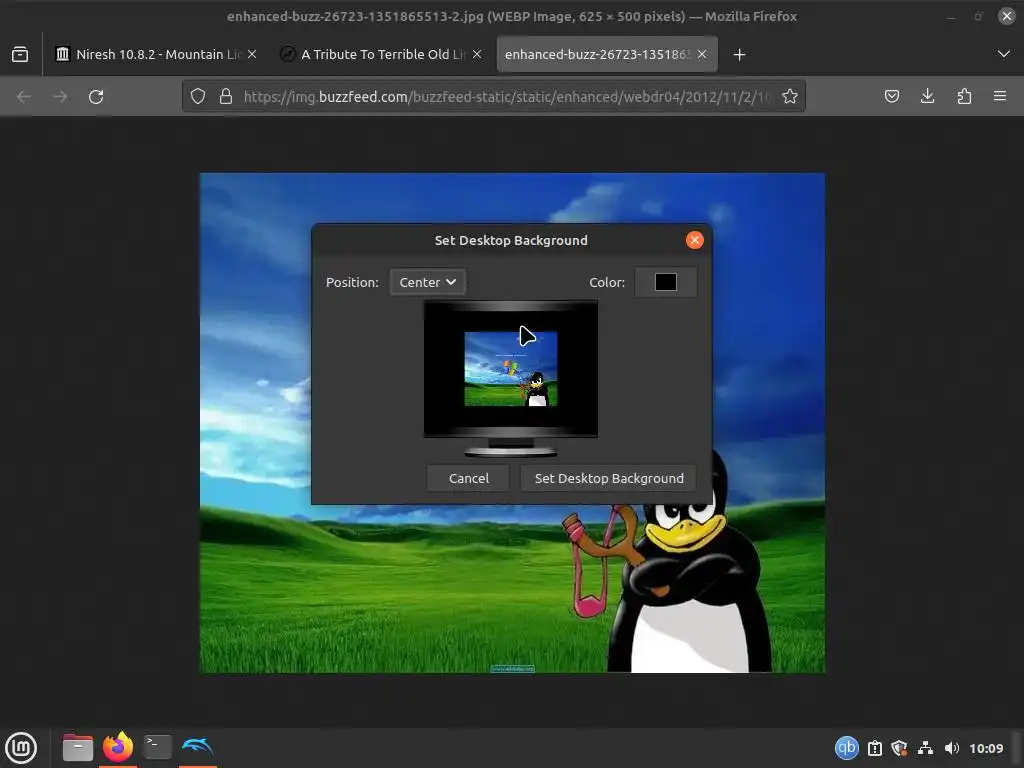Open the extensions puzzle icon
1024x768 pixels.
point(964,97)
